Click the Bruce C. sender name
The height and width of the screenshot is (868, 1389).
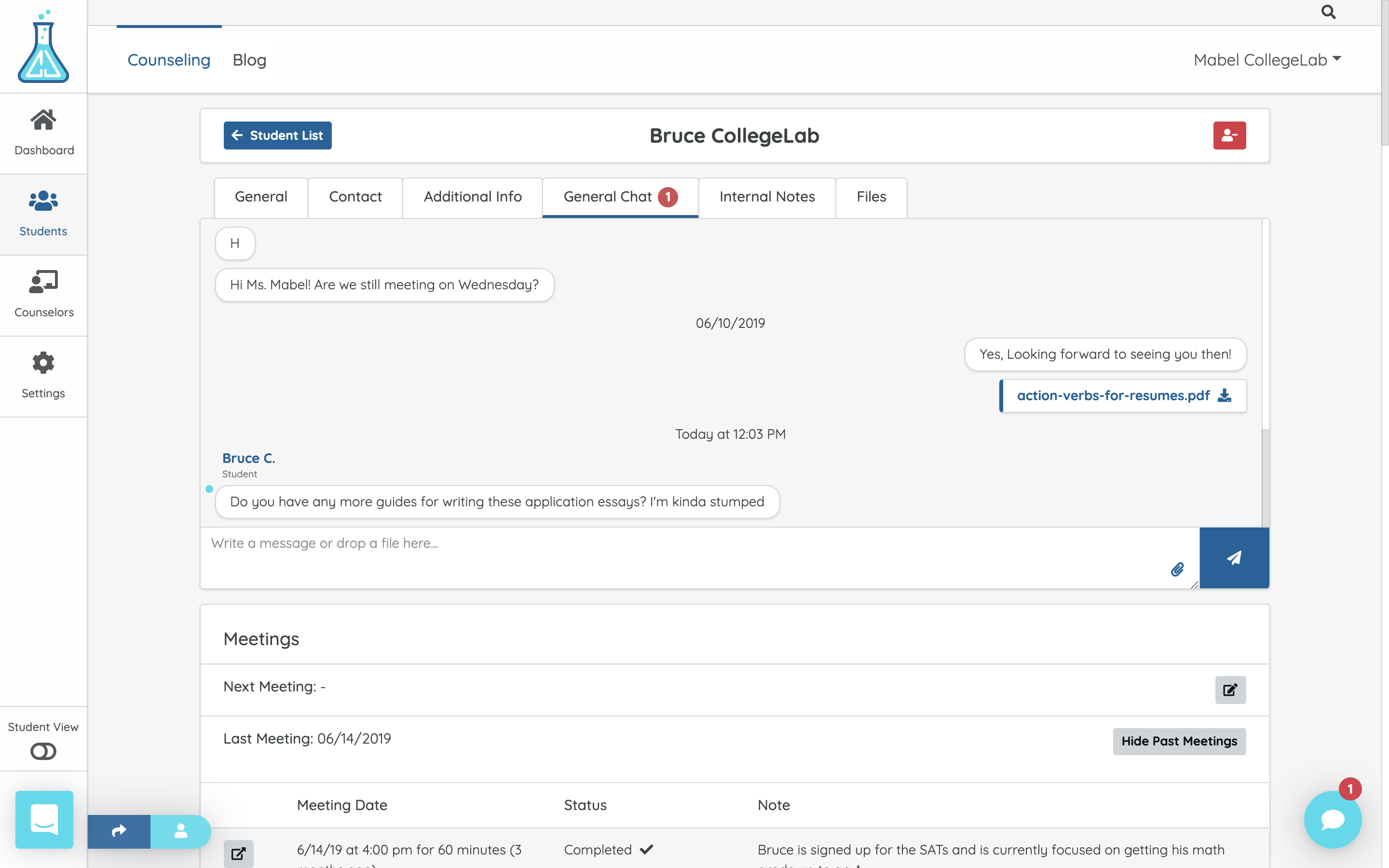click(x=248, y=458)
